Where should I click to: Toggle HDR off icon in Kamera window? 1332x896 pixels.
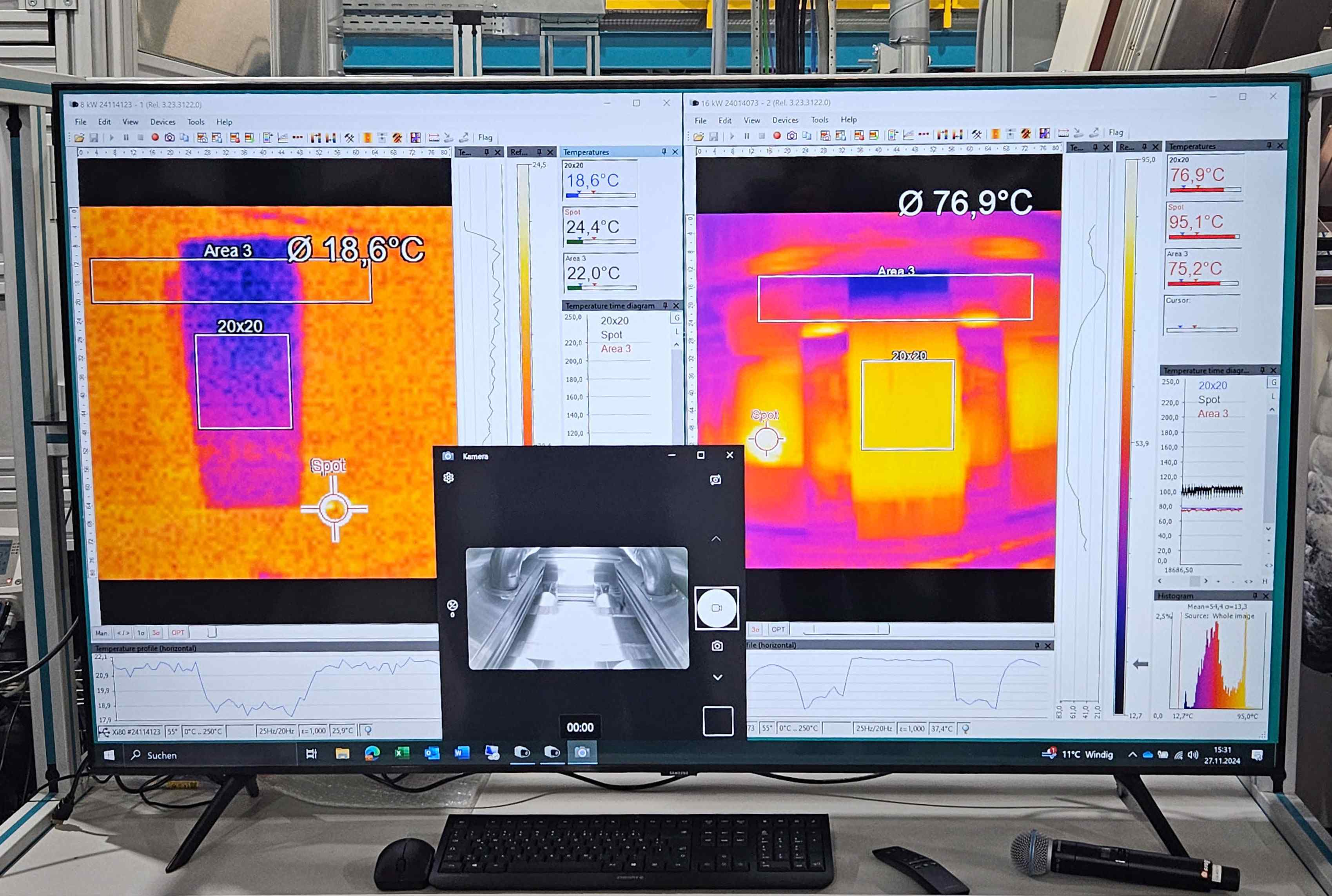point(452,605)
